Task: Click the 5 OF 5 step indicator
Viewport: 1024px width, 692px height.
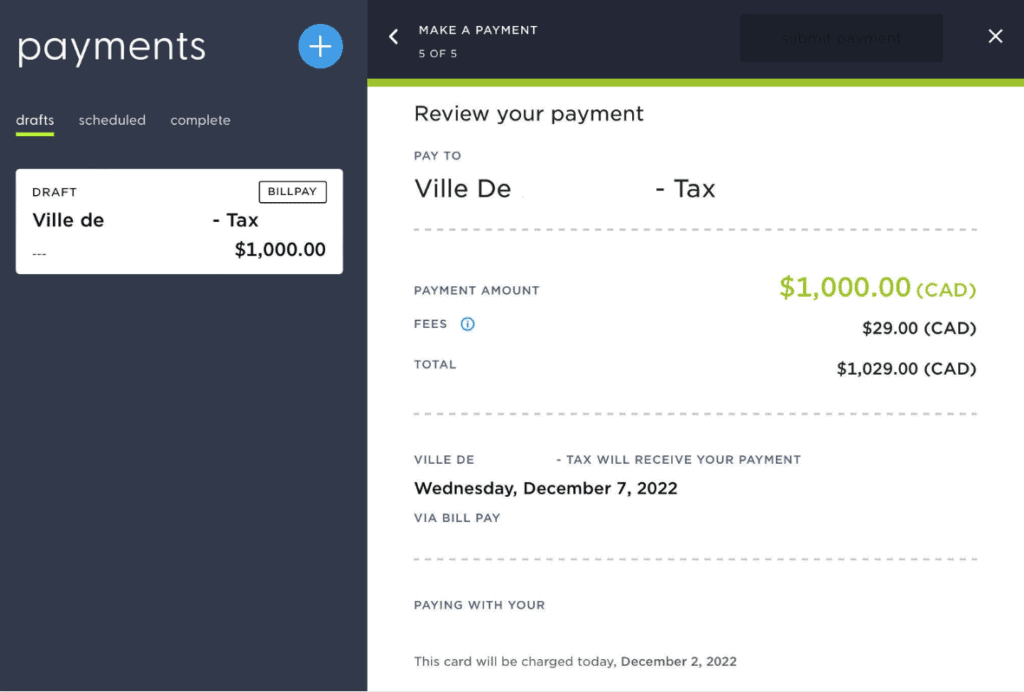Action: (438, 54)
